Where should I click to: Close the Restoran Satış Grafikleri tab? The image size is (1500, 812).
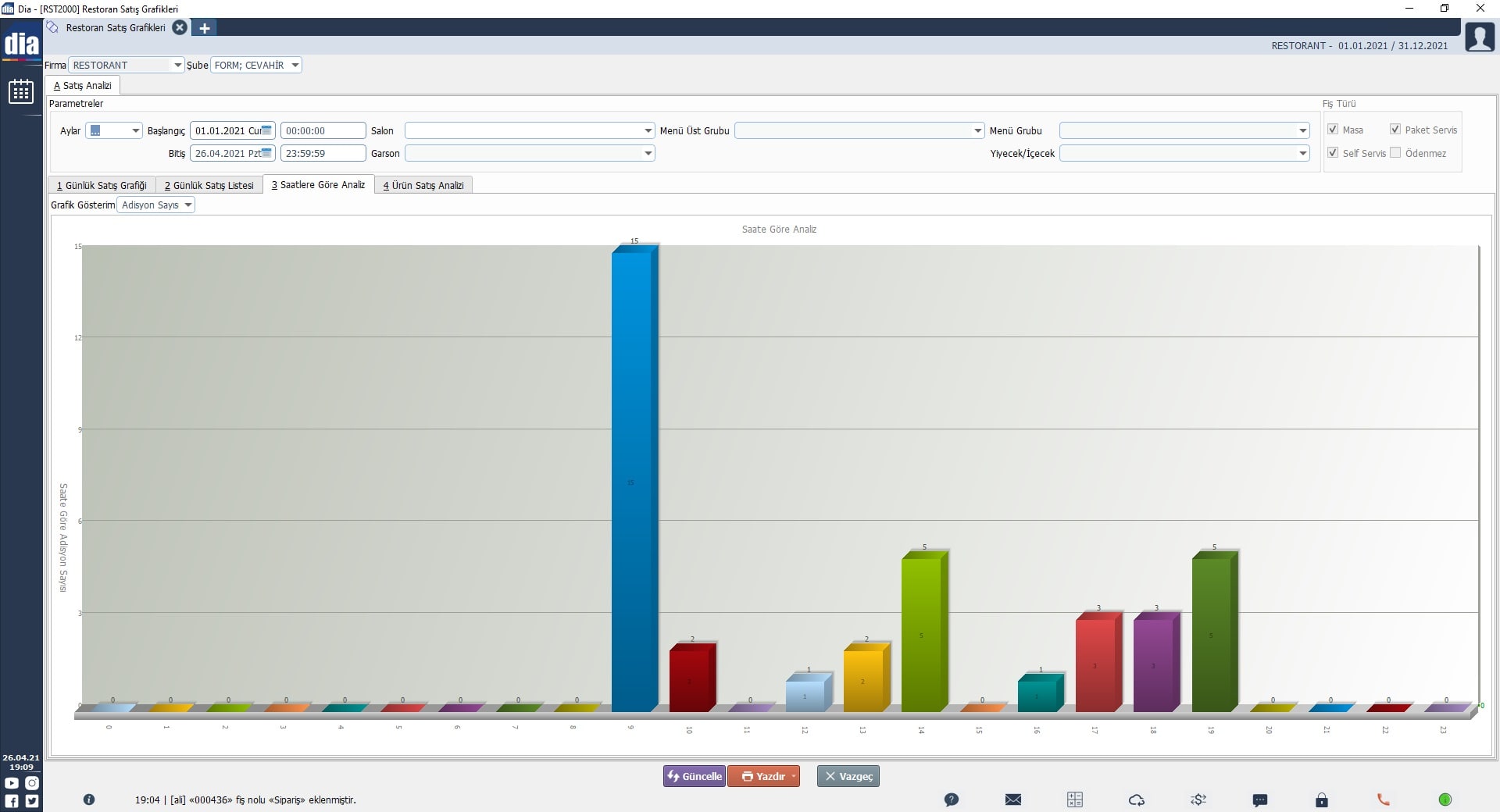pos(180,27)
